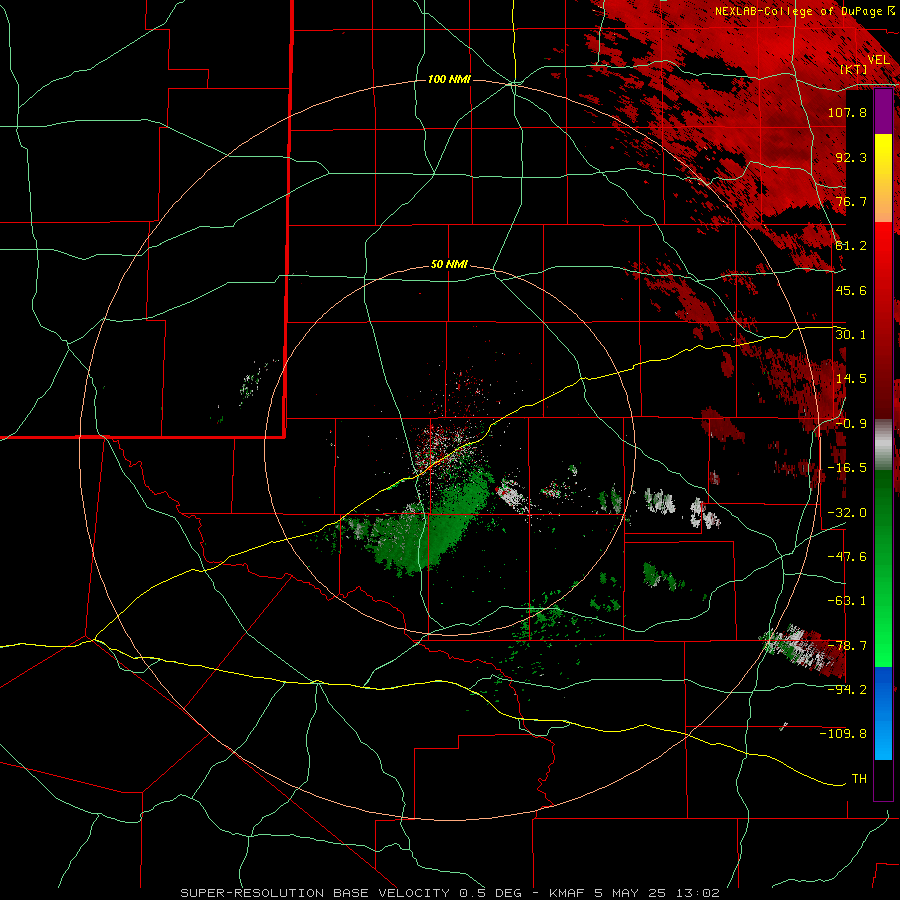Click the -16.5 velocity scale value

pos(847,468)
